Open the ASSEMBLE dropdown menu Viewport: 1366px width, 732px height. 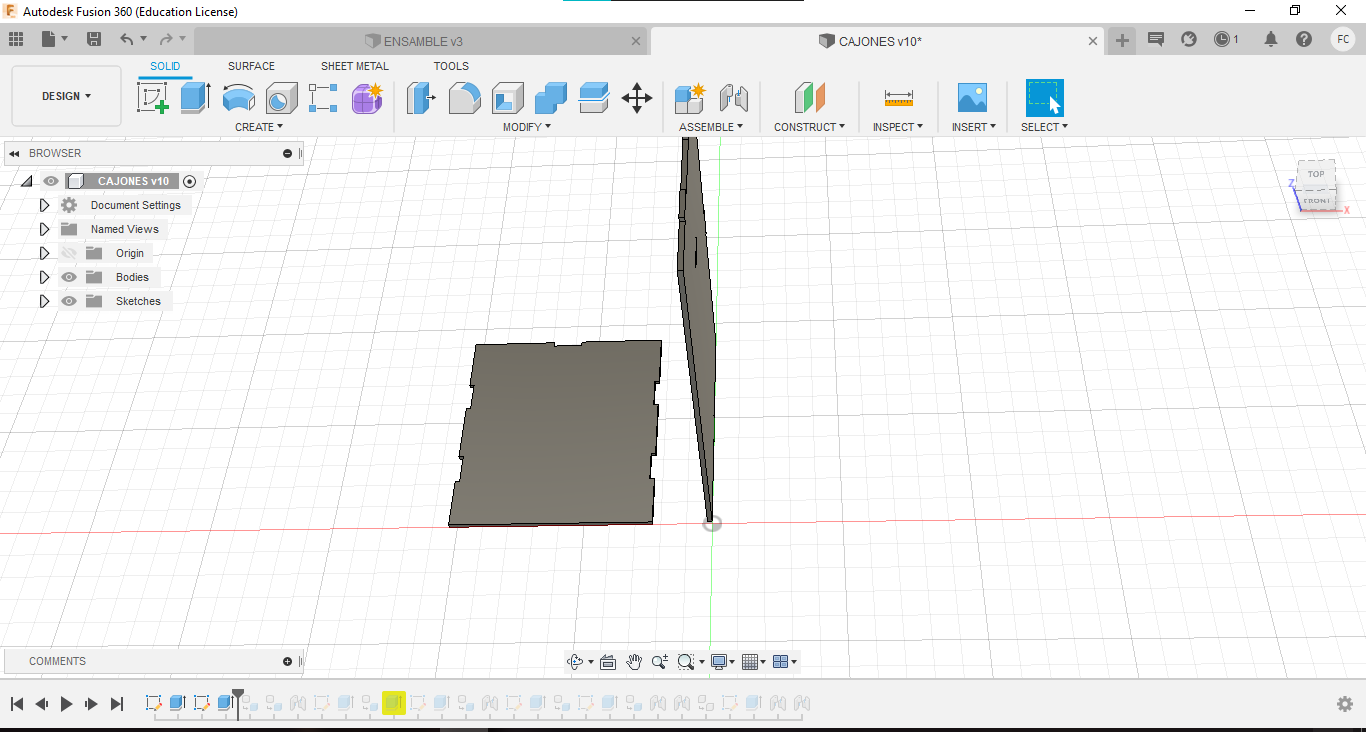pyautogui.click(x=711, y=127)
